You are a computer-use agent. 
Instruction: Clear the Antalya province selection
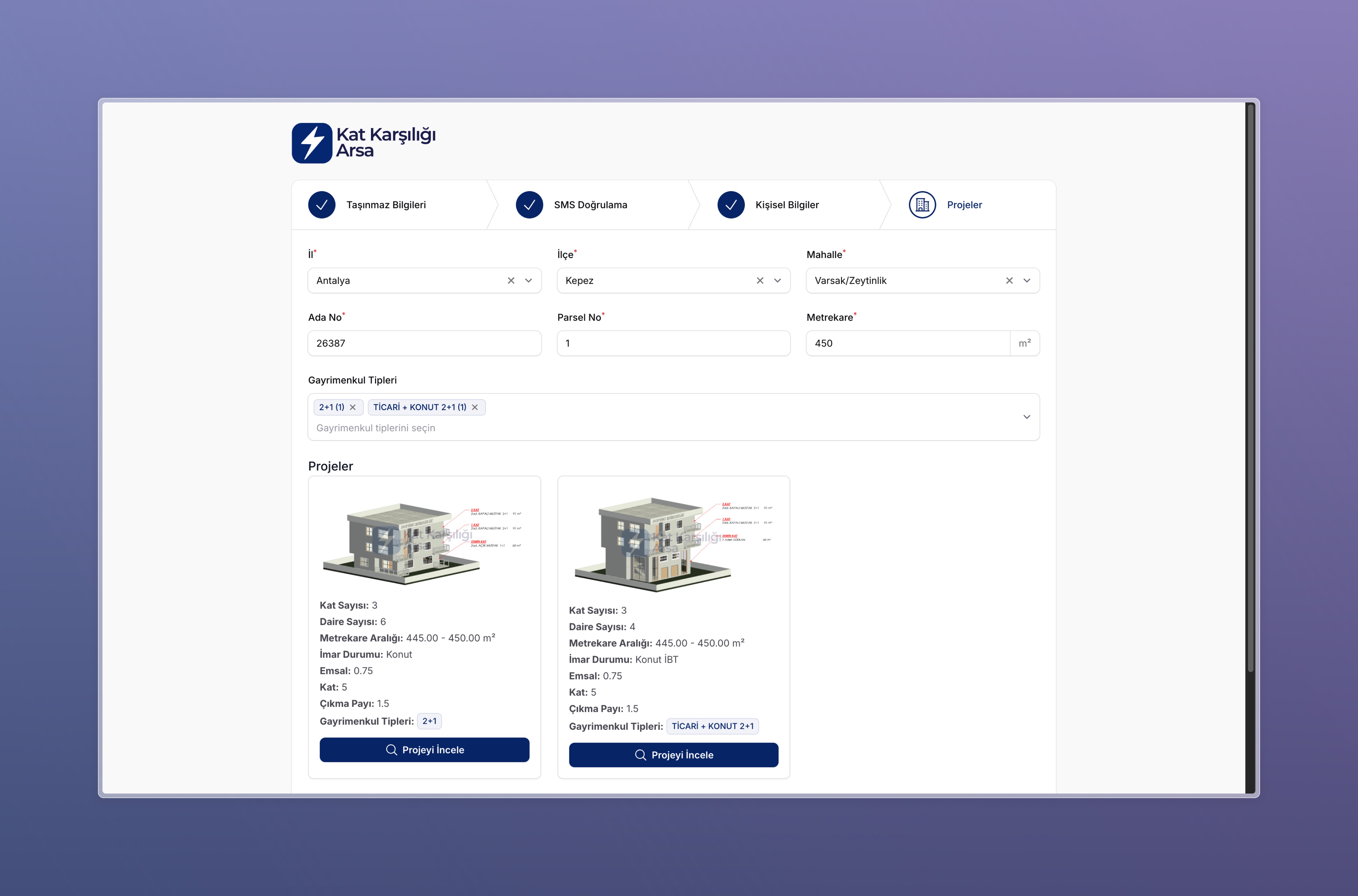[511, 281]
